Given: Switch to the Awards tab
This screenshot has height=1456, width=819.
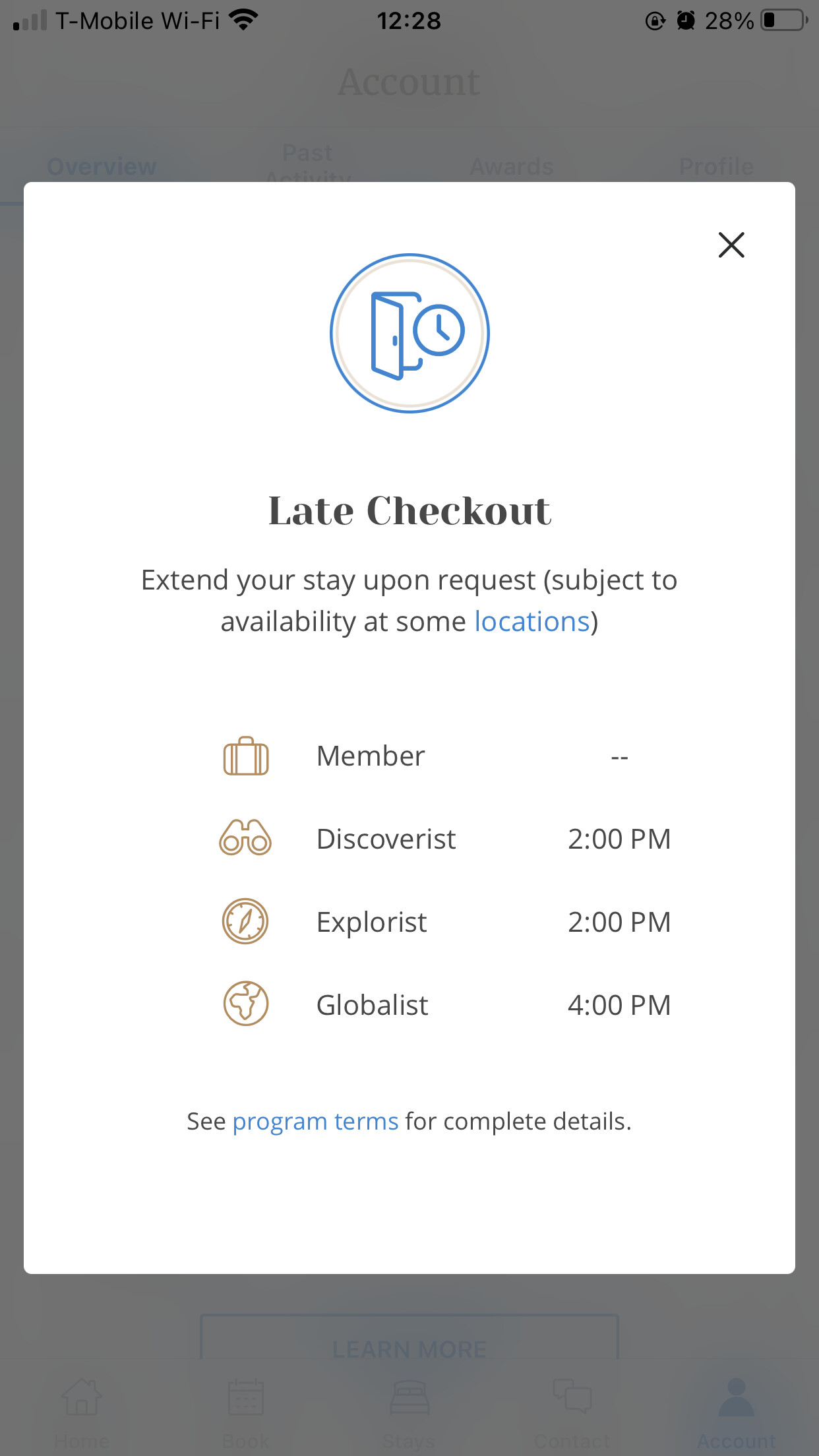Looking at the screenshot, I should coord(512,167).
